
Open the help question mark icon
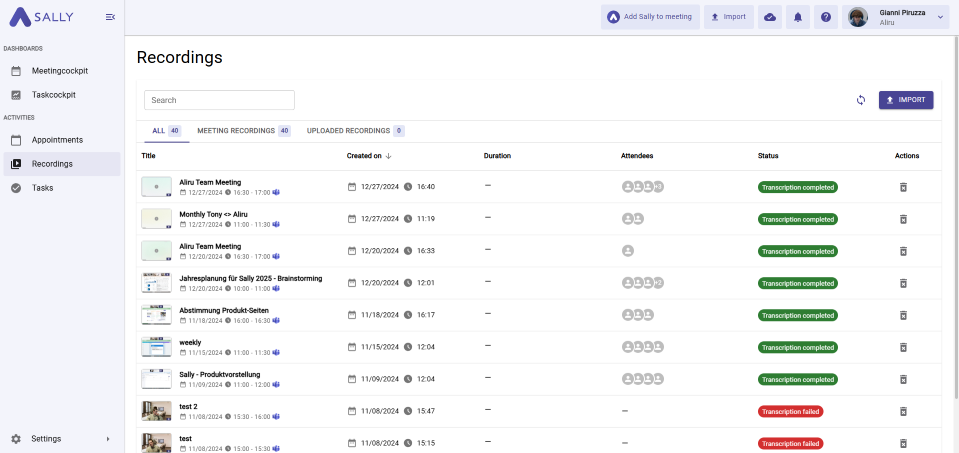[x=826, y=17]
